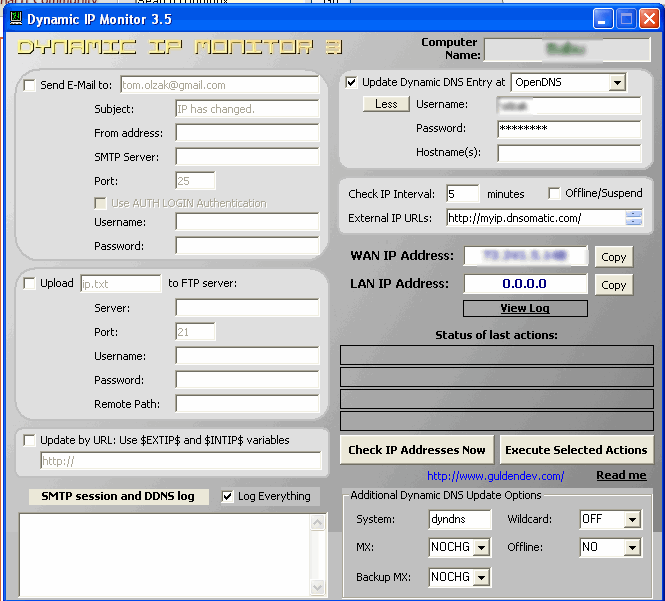Image resolution: width=665 pixels, height=601 pixels.
Task: Open the Offline dropdown
Action: tap(631, 548)
